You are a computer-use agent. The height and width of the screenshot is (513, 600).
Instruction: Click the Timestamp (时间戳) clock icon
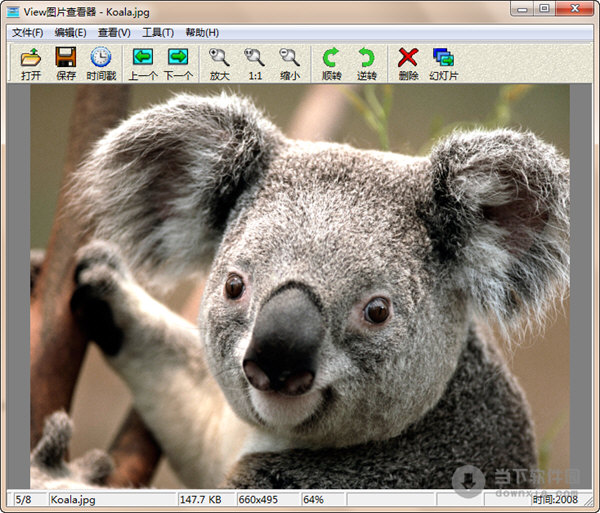pos(101,57)
